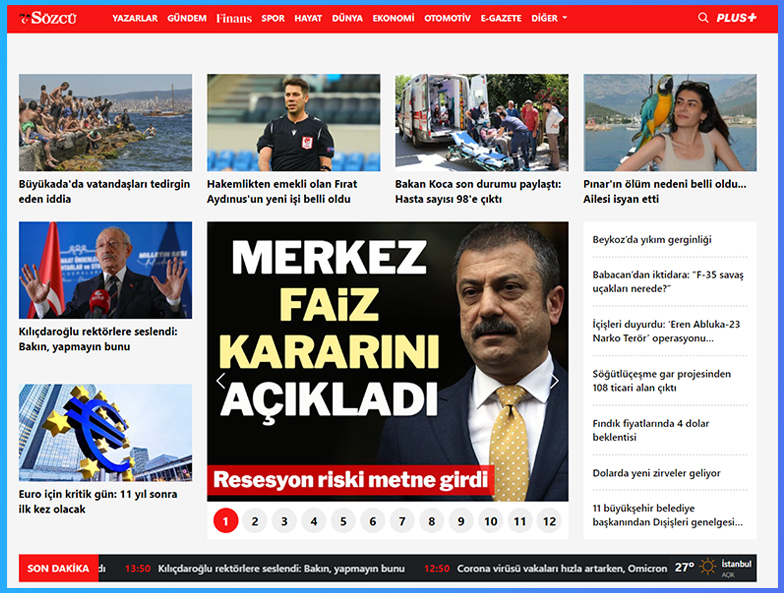Open Dolarda yeni zirveler geliyor article
Viewport: 784px width, 593px height.
click(656, 473)
